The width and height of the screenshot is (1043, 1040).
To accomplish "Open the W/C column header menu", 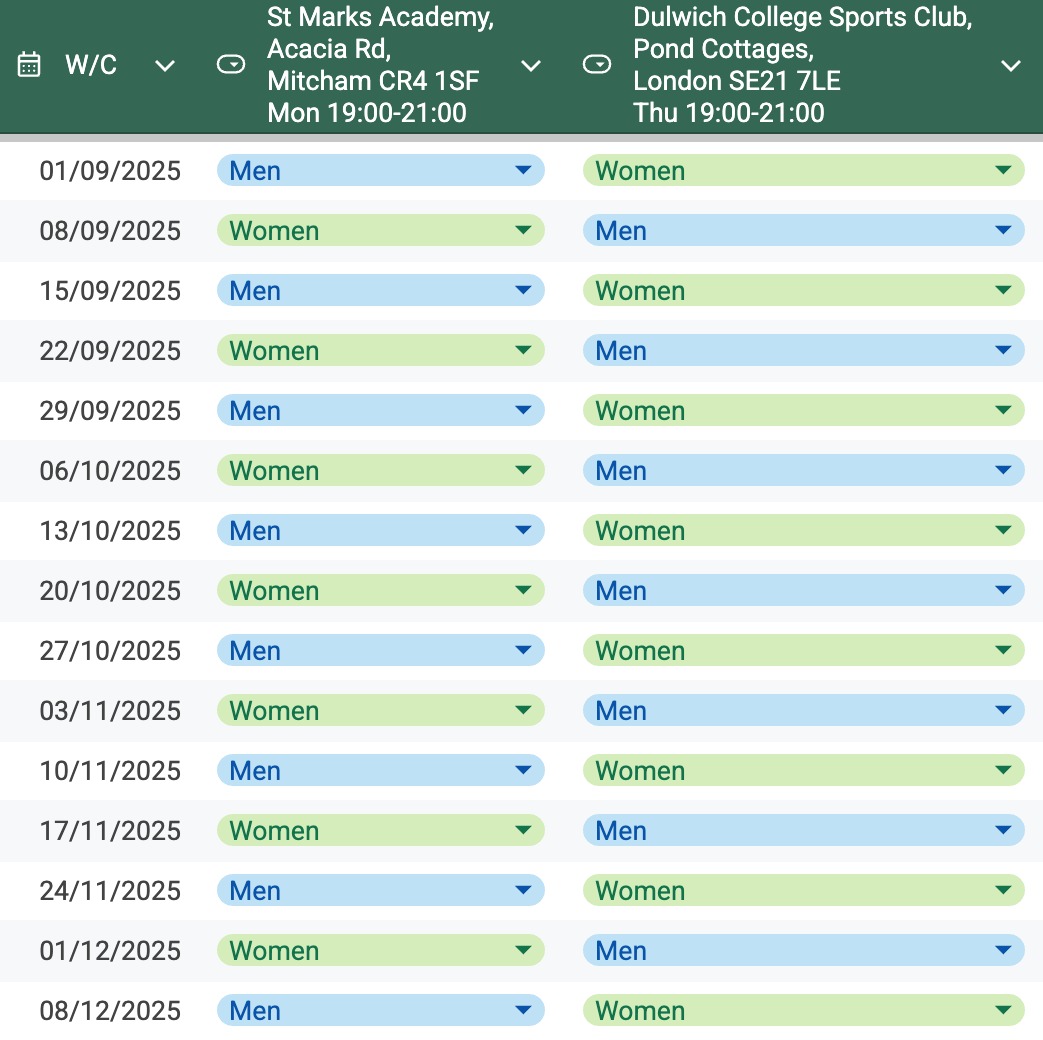I will pyautogui.click(x=165, y=66).
